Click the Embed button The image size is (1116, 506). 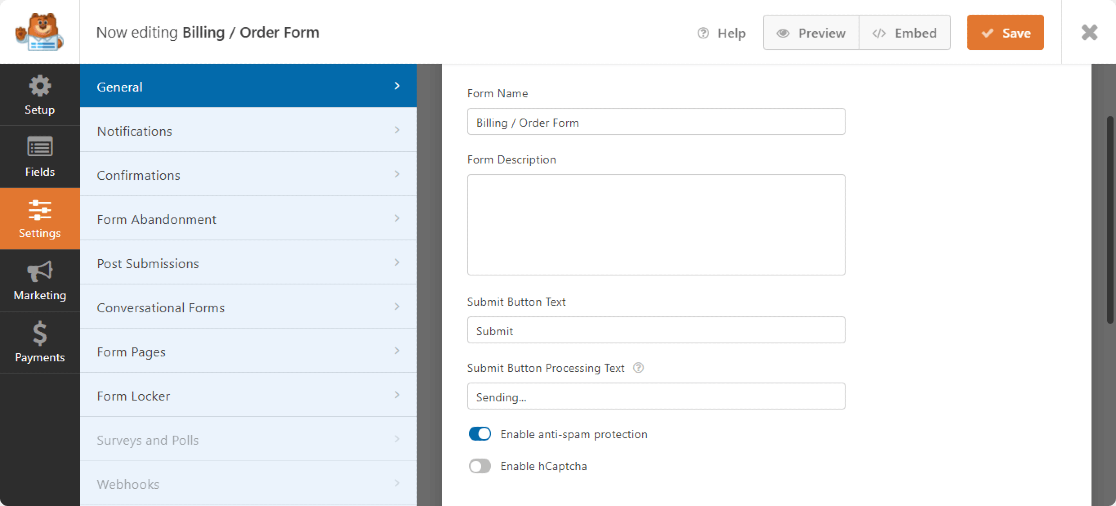904,33
